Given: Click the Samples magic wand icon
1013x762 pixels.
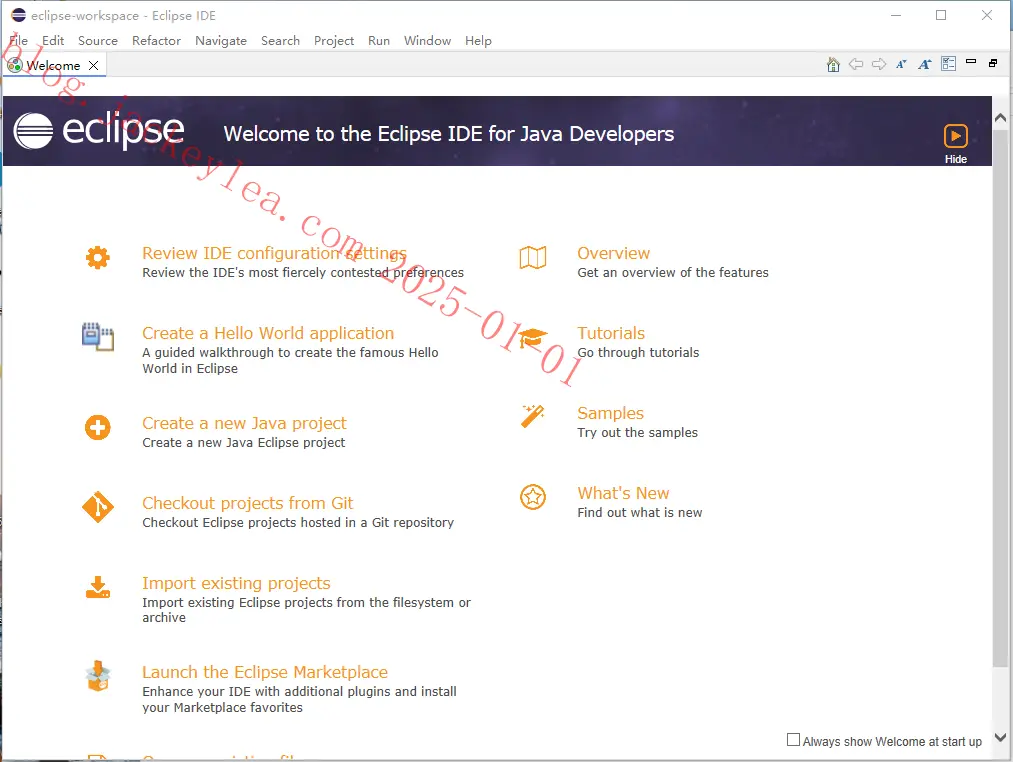Looking at the screenshot, I should 533,416.
